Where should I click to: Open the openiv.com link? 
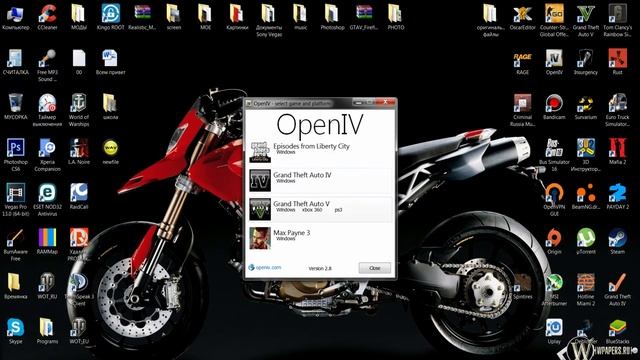(265, 267)
